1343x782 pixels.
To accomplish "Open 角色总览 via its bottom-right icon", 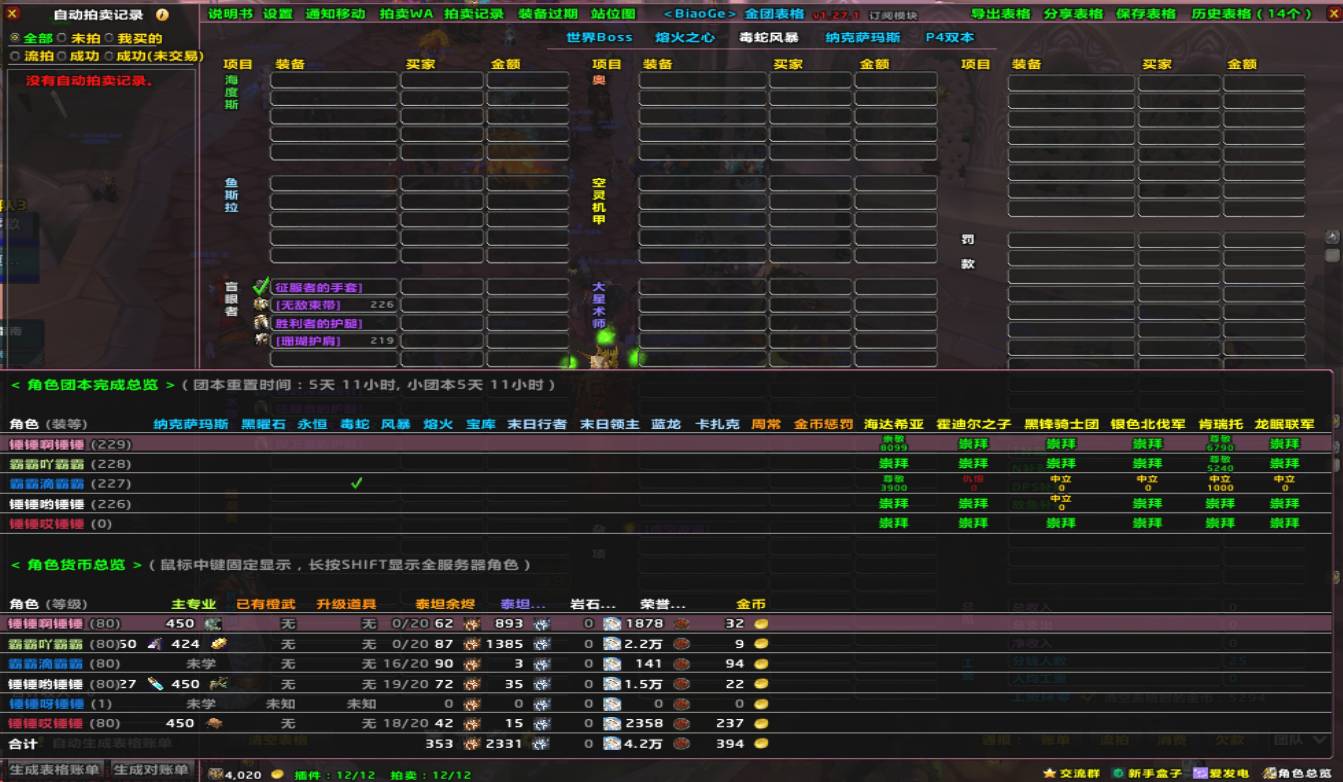I will 1269,773.
